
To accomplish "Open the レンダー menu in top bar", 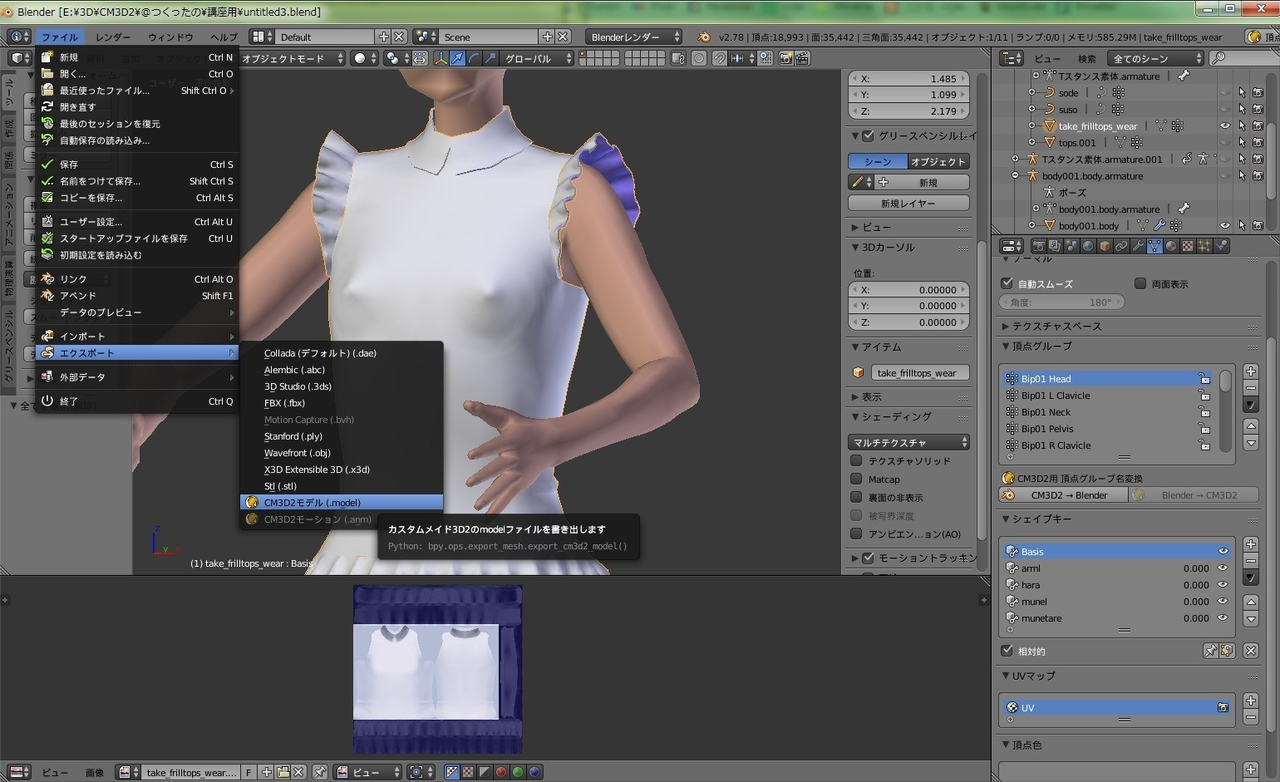I will tap(113, 37).
